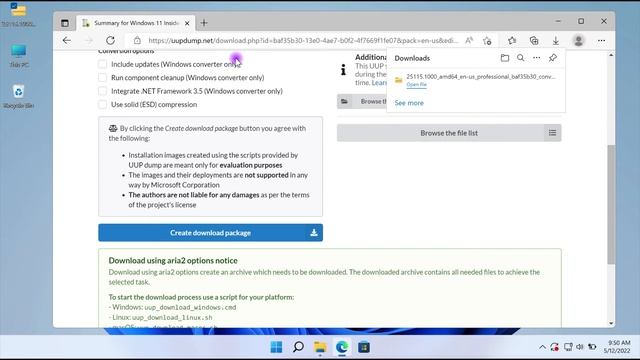
Task: Search downloads with magnifier icon
Action: (x=521, y=58)
